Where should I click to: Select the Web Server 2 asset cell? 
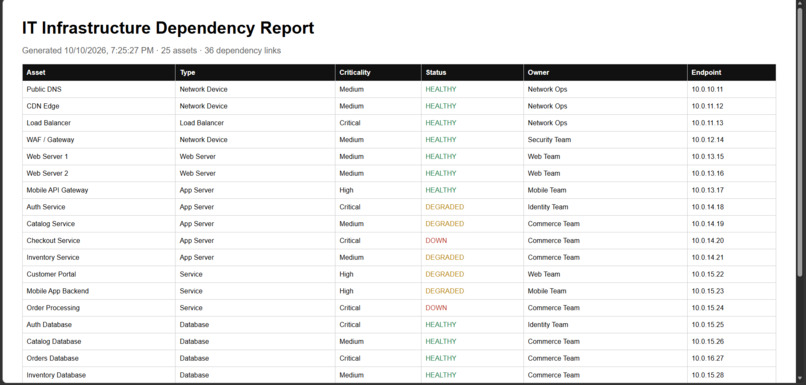click(99, 173)
